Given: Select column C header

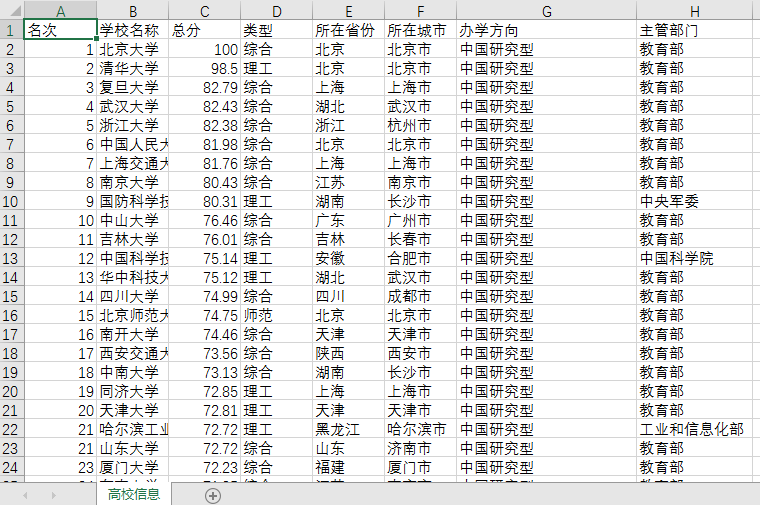Looking at the screenshot, I should pyautogui.click(x=205, y=11).
